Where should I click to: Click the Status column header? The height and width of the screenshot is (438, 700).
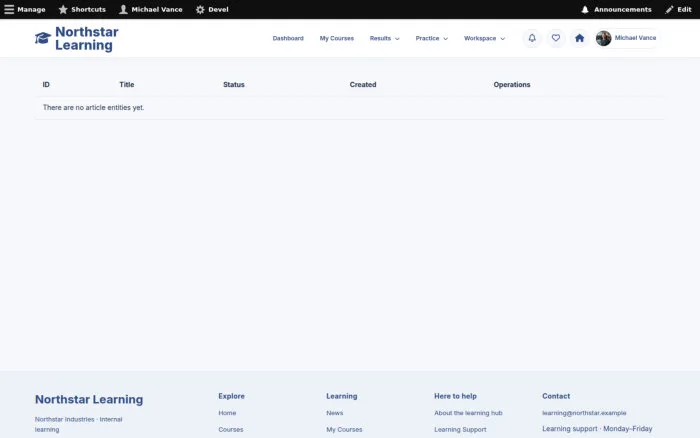pos(234,84)
